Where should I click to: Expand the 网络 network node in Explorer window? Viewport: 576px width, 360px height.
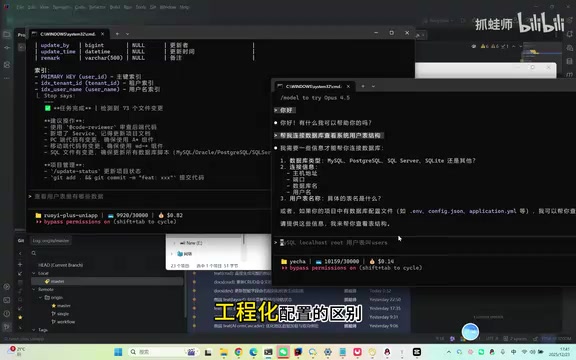click(x=172, y=254)
